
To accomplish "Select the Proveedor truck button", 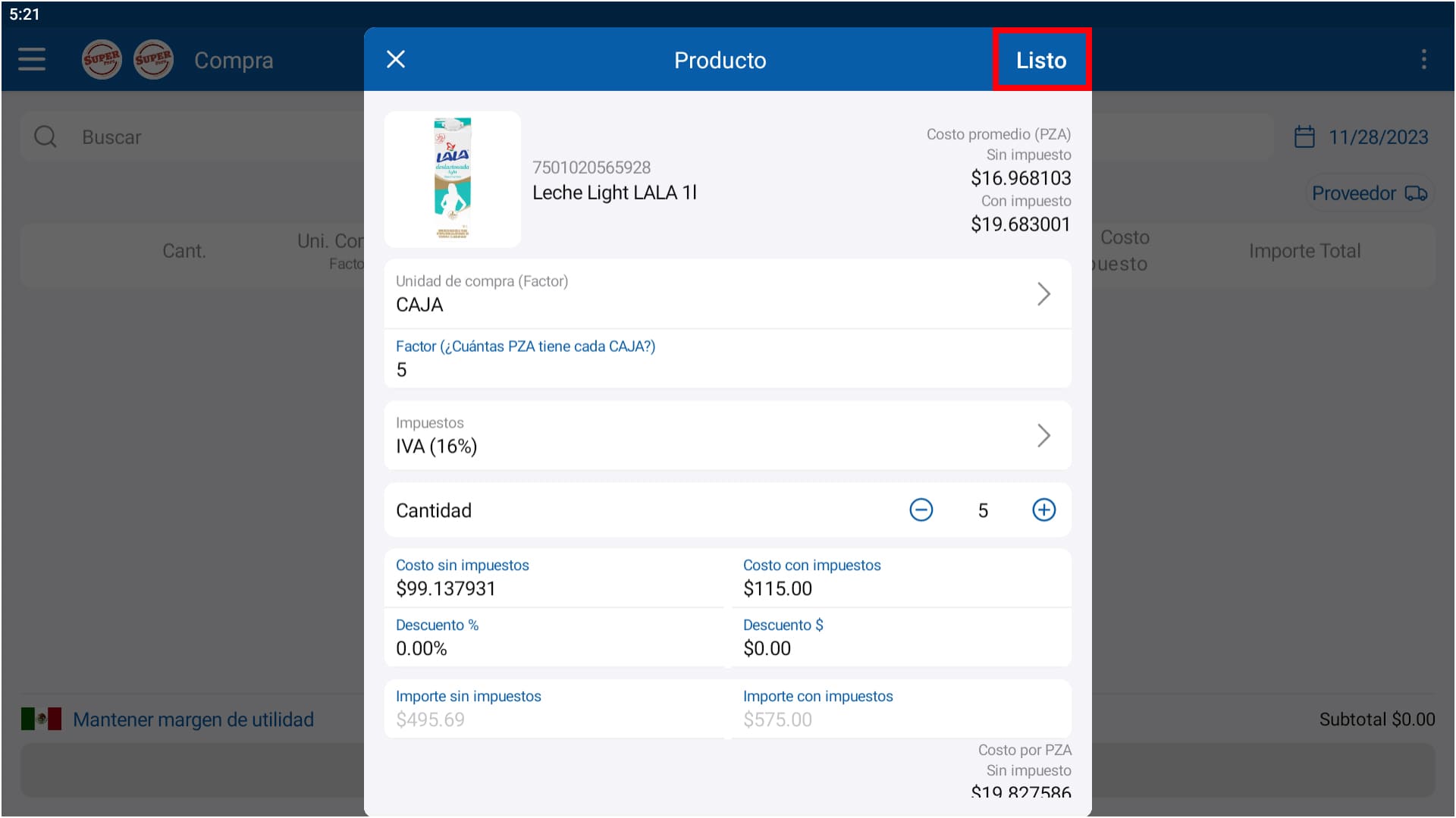I will click(x=1369, y=193).
